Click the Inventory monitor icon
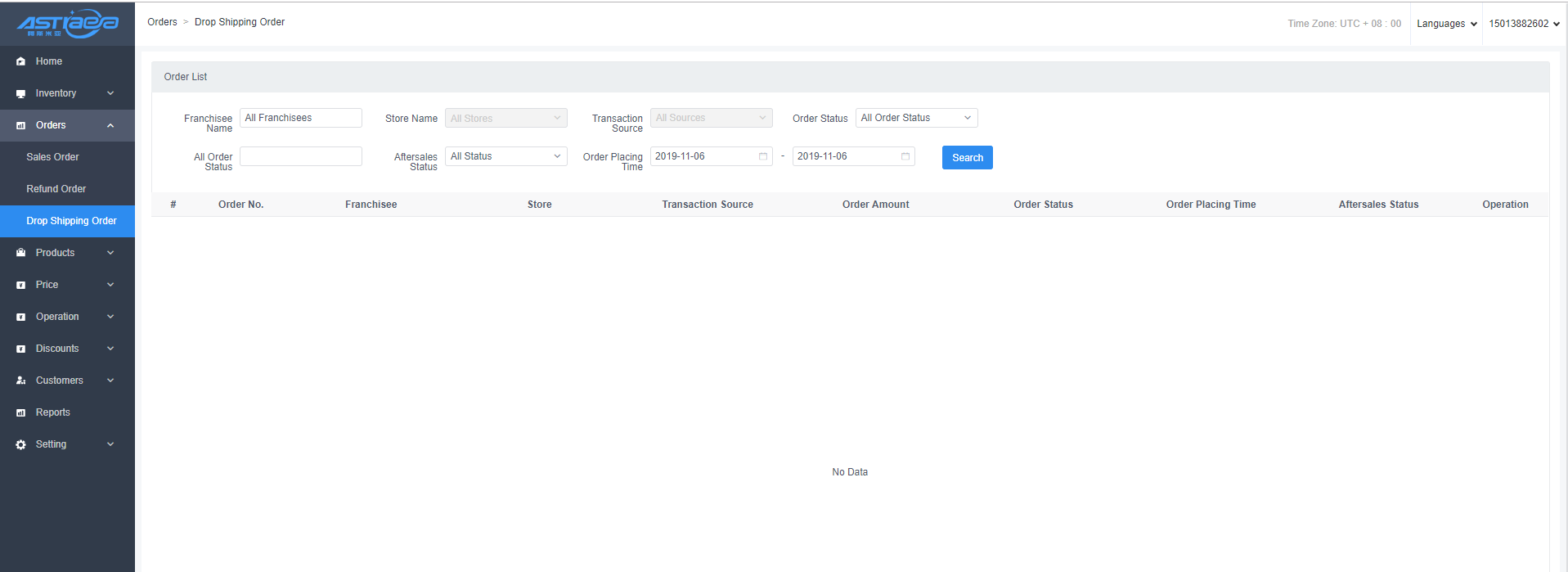 (x=21, y=94)
